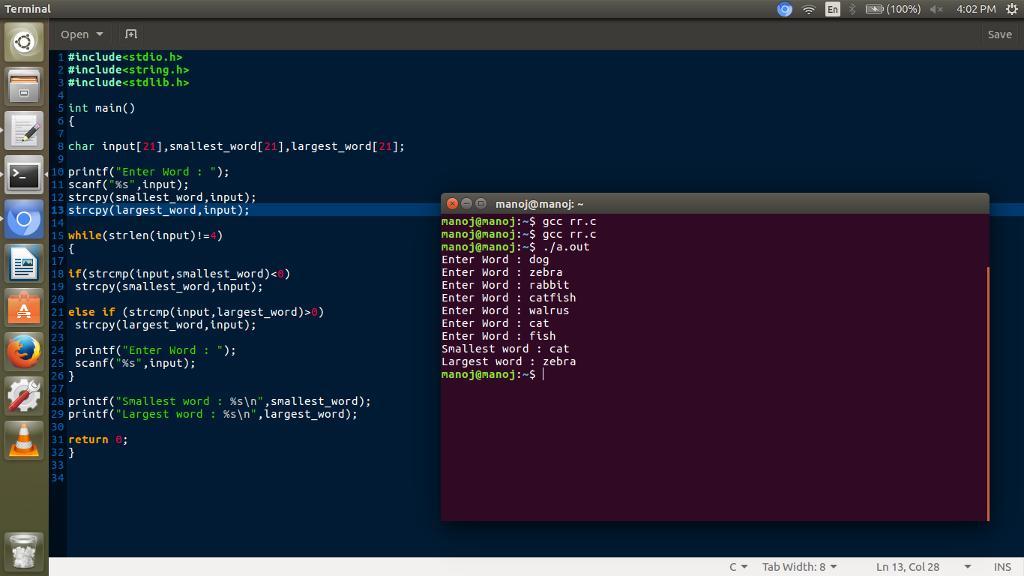The height and width of the screenshot is (576, 1024).
Task: Open the Trash in the launcher
Action: [x=24, y=551]
